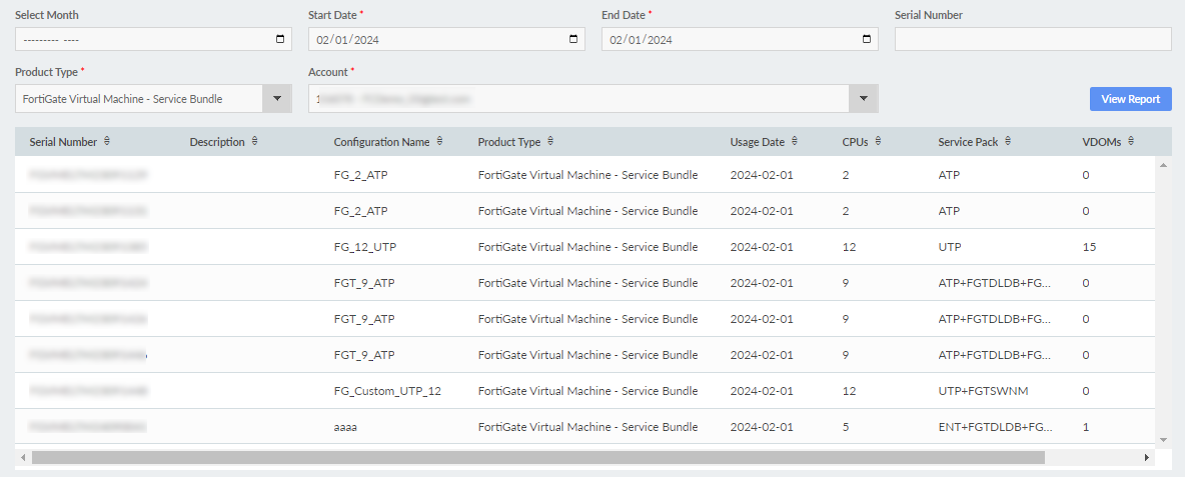Click VDOMs value 15
The height and width of the screenshot is (477, 1185).
[1089, 247]
